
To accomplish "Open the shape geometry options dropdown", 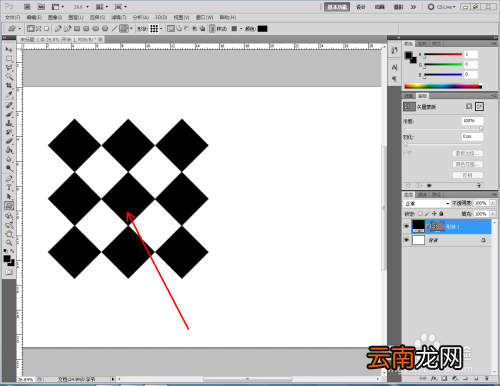I will point(131,29).
